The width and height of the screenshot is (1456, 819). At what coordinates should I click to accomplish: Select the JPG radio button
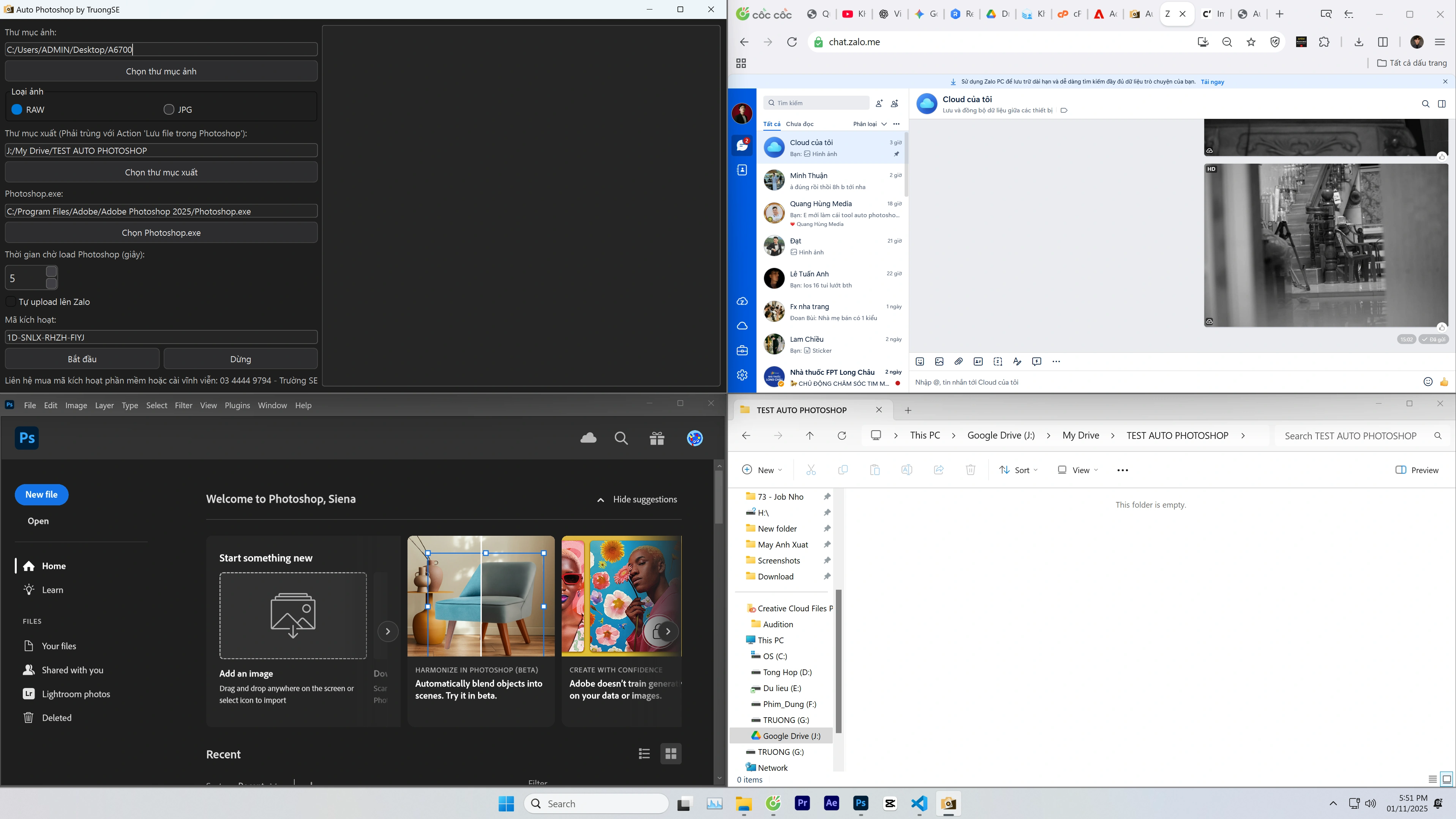pos(169,110)
